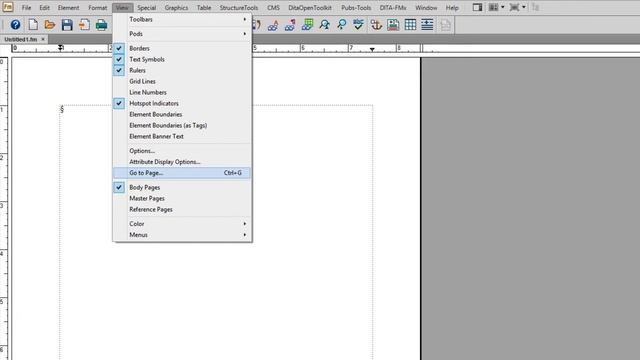Click the arrange documents grid icon
Viewport: 640px width, 360px height.
(x=493, y=7)
